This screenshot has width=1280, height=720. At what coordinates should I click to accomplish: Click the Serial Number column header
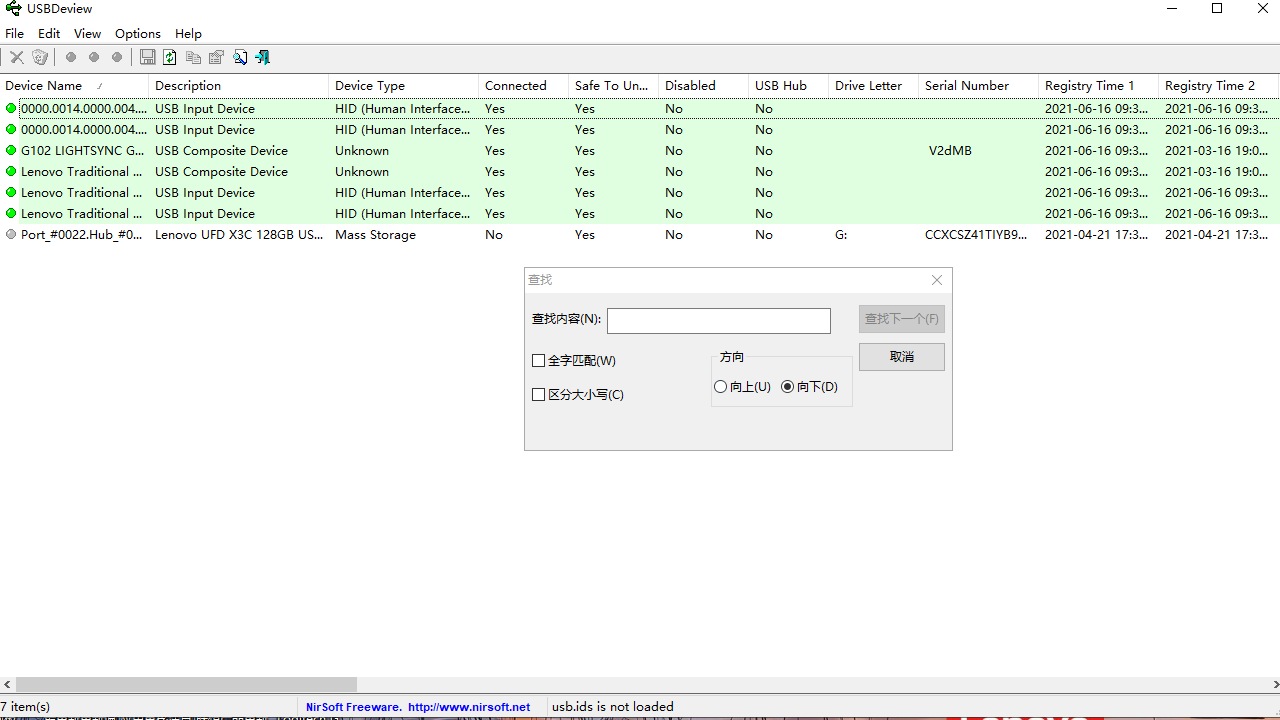[966, 86]
